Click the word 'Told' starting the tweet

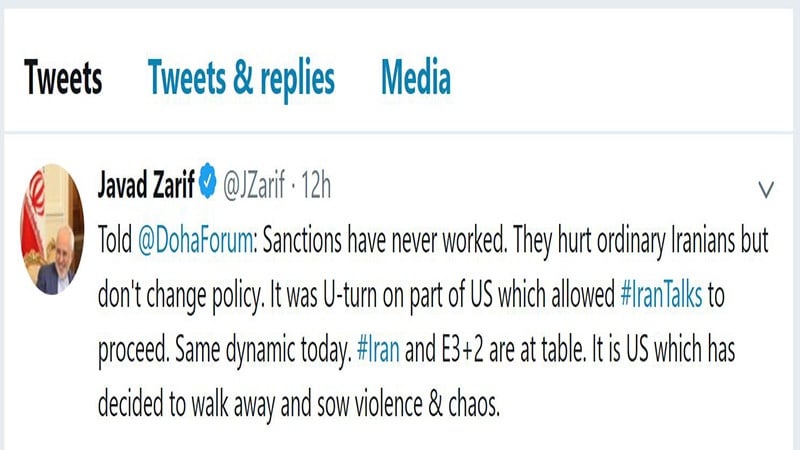(117, 244)
